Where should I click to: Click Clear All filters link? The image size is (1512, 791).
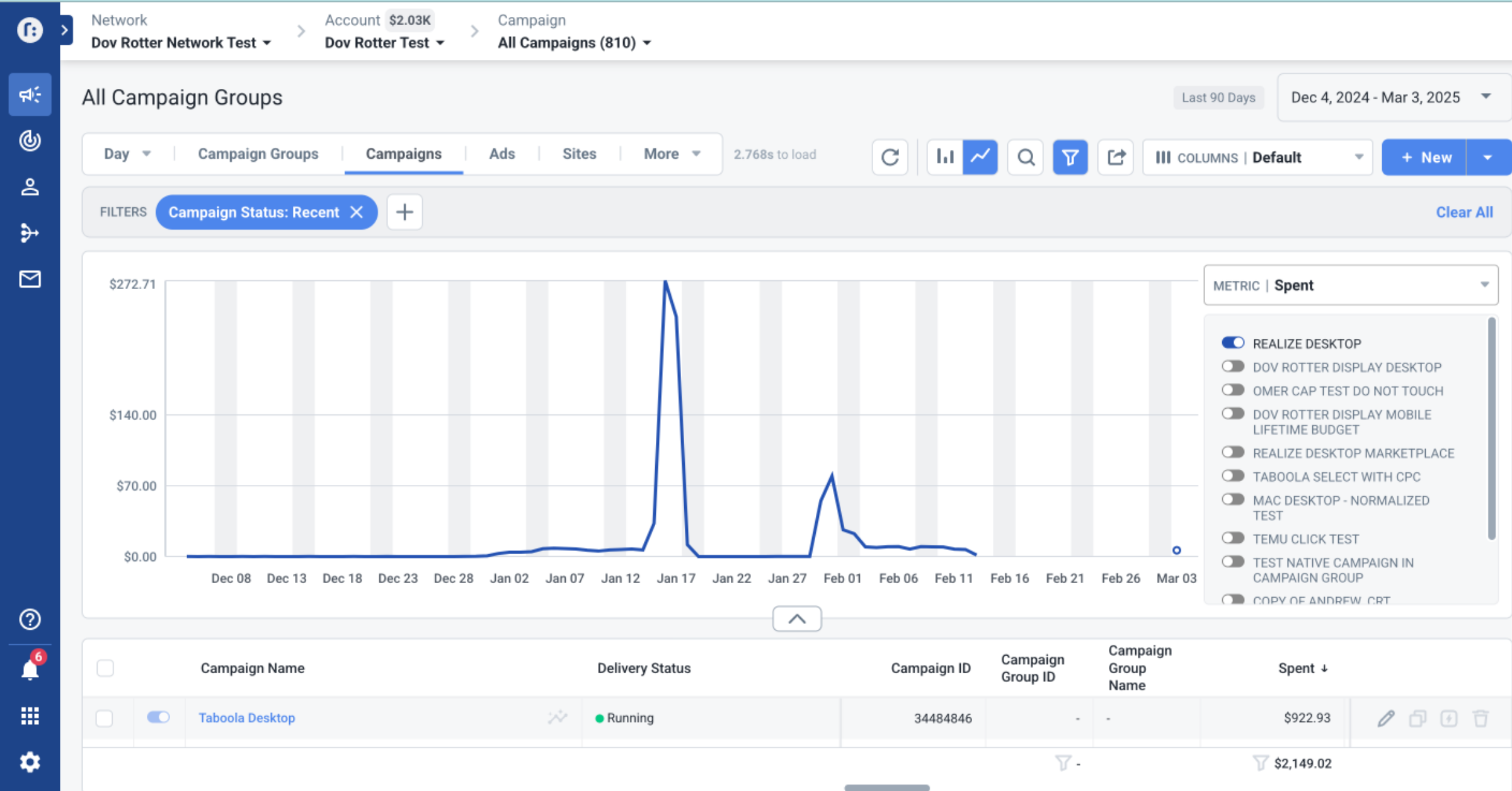(x=1464, y=212)
